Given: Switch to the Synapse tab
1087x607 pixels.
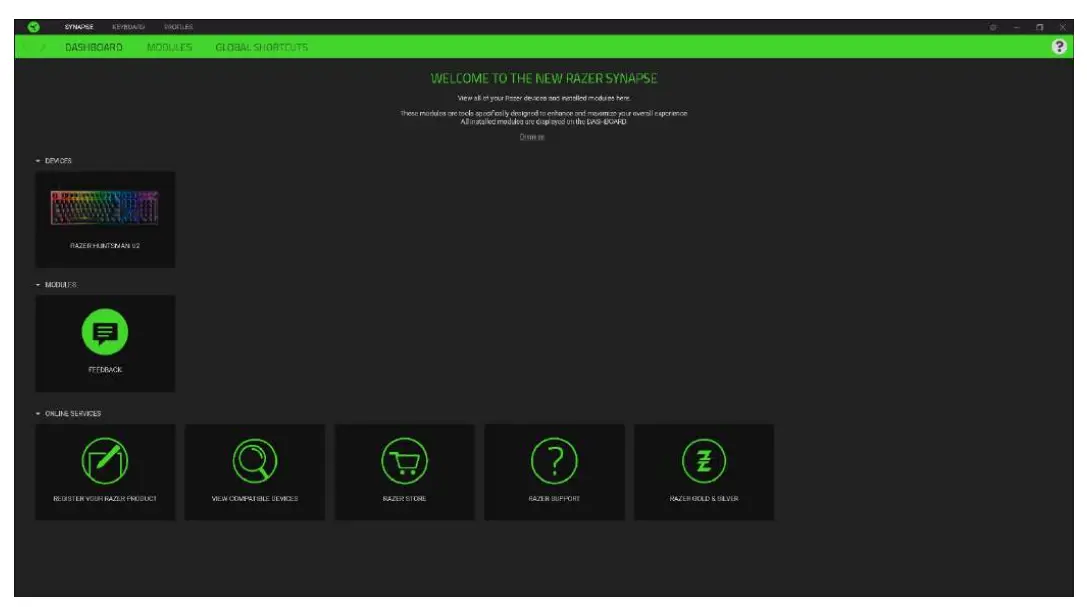Looking at the screenshot, I should 79,27.
